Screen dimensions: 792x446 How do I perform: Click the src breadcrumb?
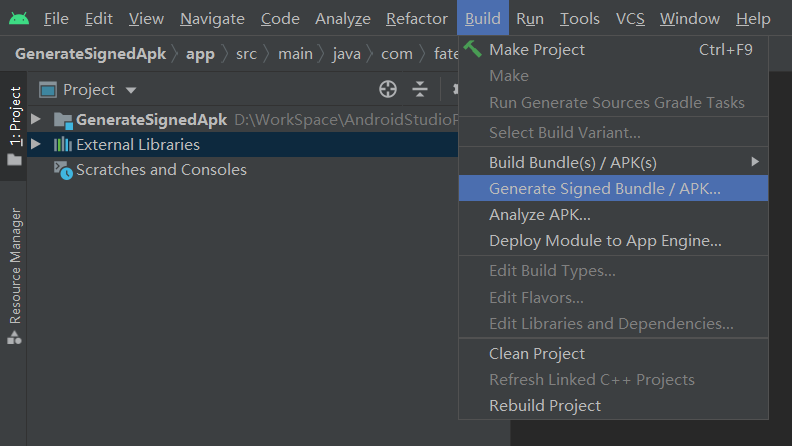click(x=246, y=54)
